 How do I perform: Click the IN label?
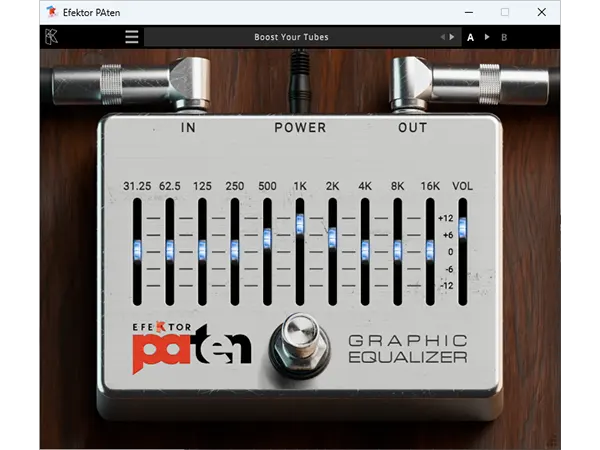(x=188, y=127)
